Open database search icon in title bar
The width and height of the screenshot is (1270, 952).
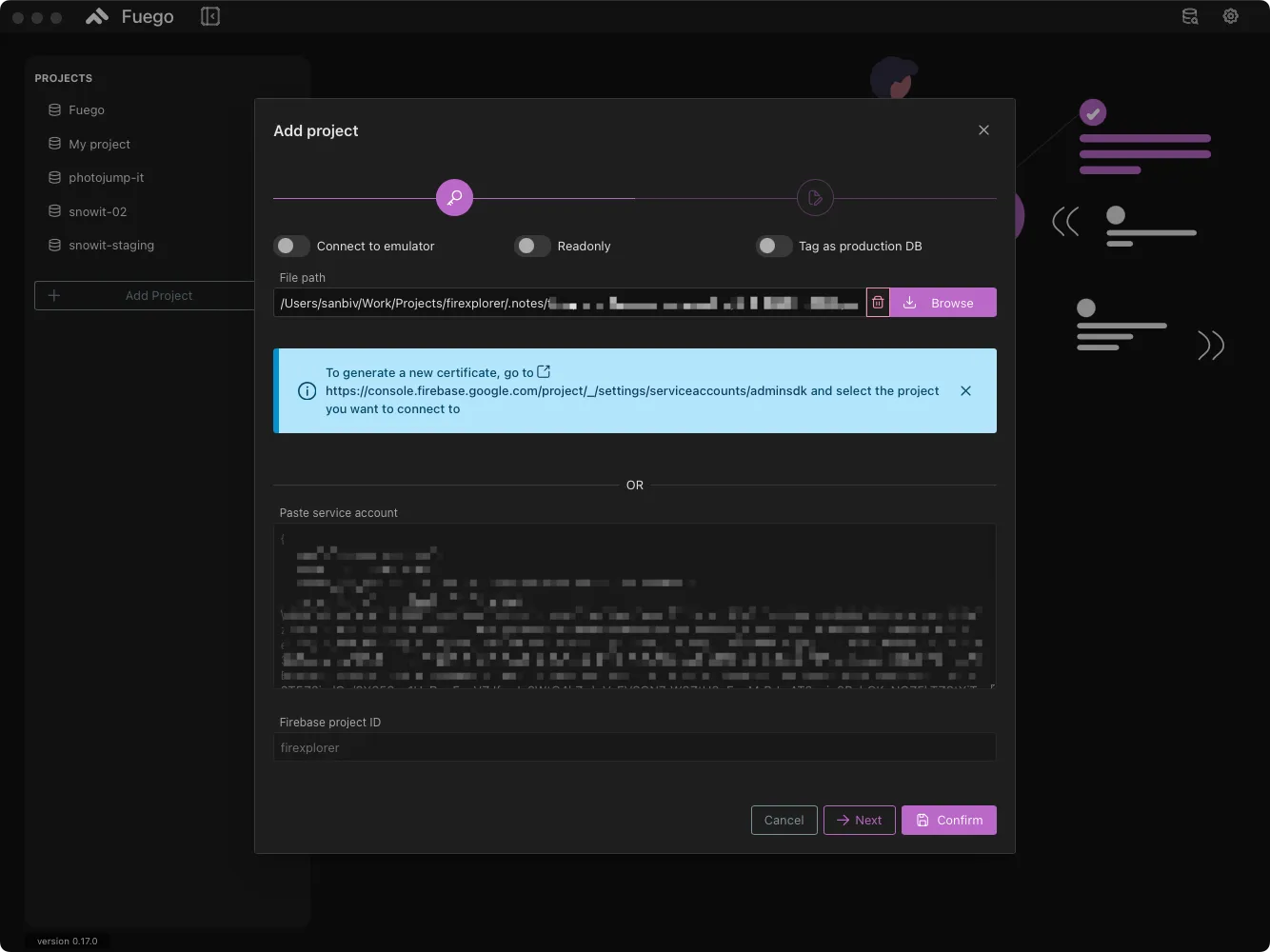pos(1190,16)
